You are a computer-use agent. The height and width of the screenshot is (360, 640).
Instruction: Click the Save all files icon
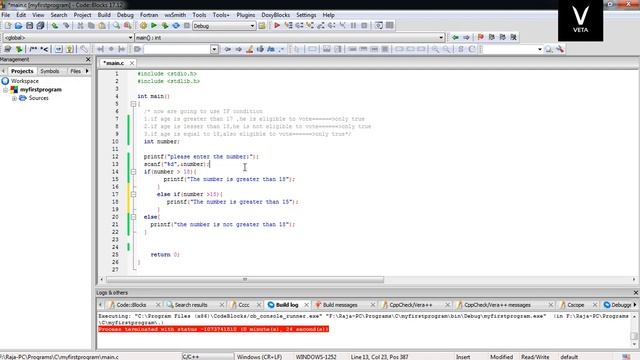(40, 26)
